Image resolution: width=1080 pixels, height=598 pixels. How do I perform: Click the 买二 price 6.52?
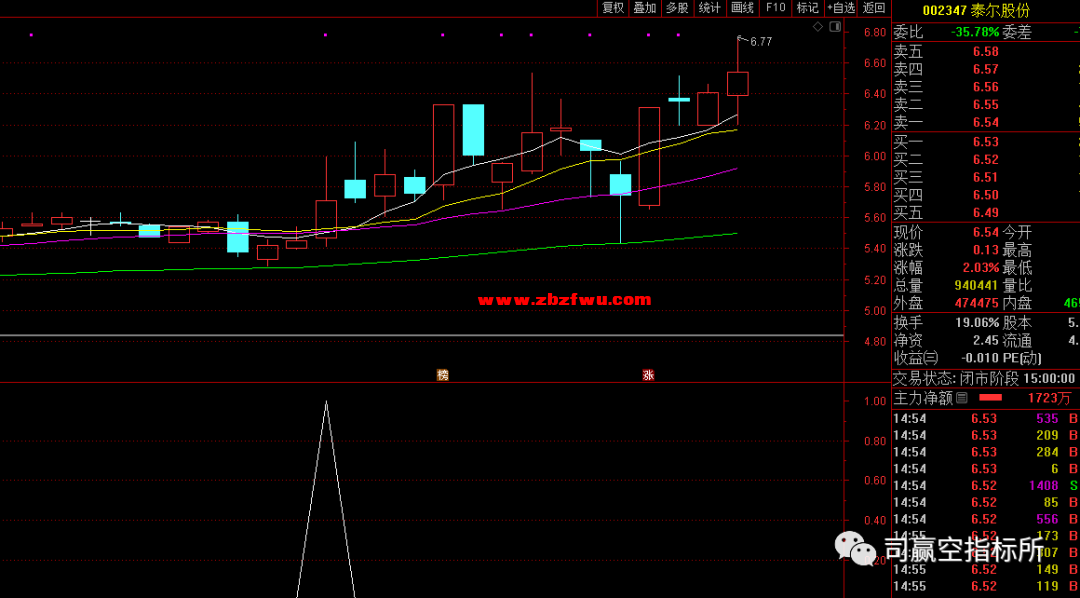(x=986, y=160)
